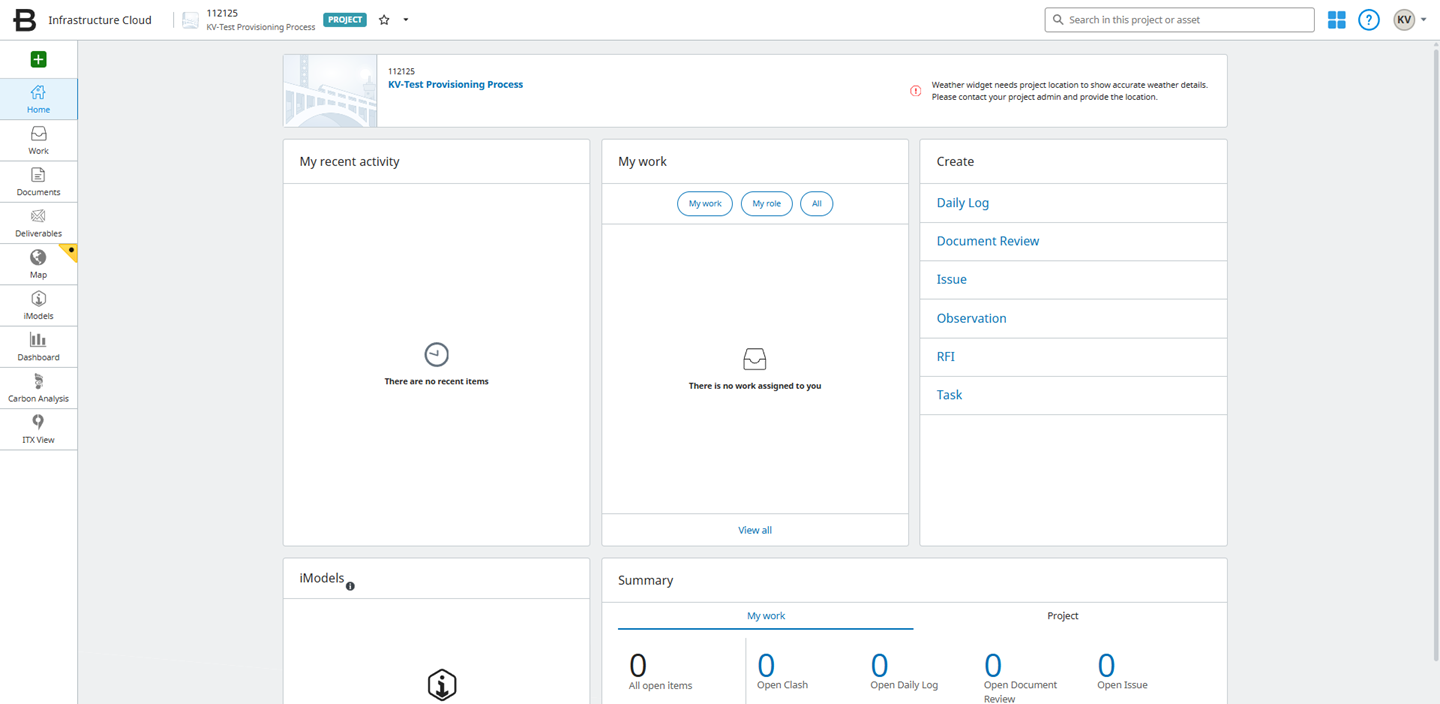Go to Deliverables in sidebar
This screenshot has width=1440, height=704.
coord(38,223)
